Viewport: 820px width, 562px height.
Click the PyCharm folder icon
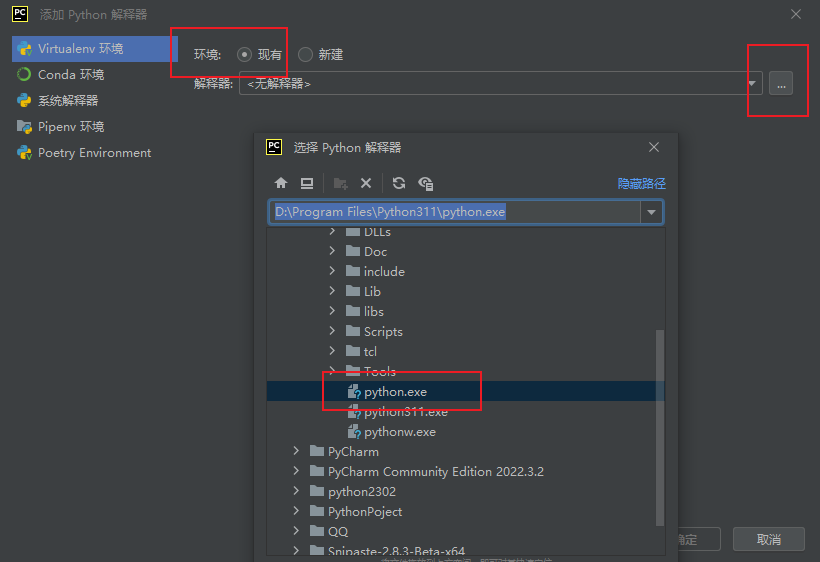(317, 451)
